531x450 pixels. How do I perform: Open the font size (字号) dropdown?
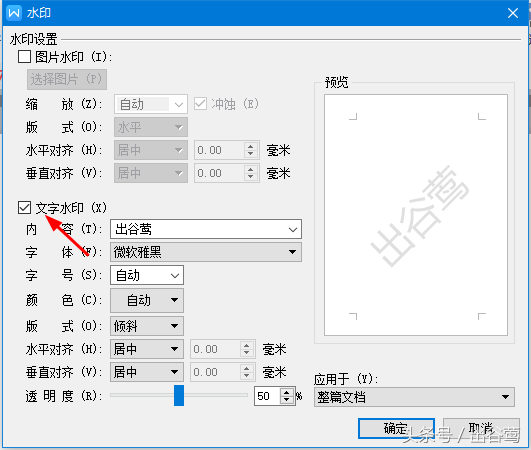(x=147, y=275)
